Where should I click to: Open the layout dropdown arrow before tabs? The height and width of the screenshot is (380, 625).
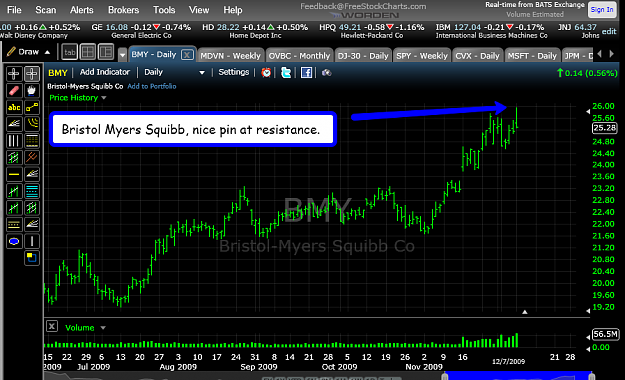(x=122, y=55)
